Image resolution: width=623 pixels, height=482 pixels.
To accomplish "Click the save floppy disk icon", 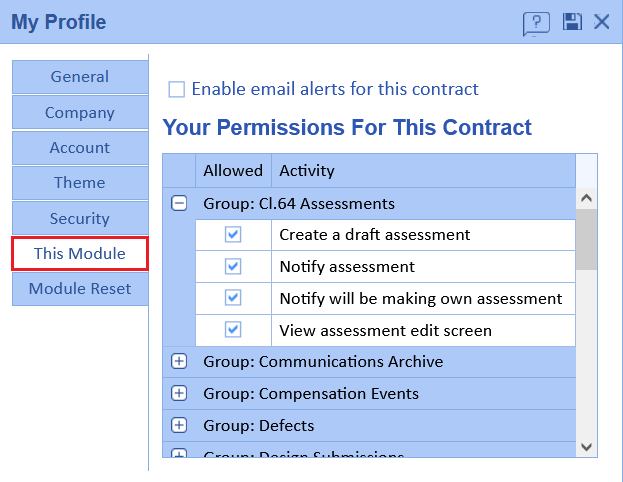I will click(x=572, y=22).
